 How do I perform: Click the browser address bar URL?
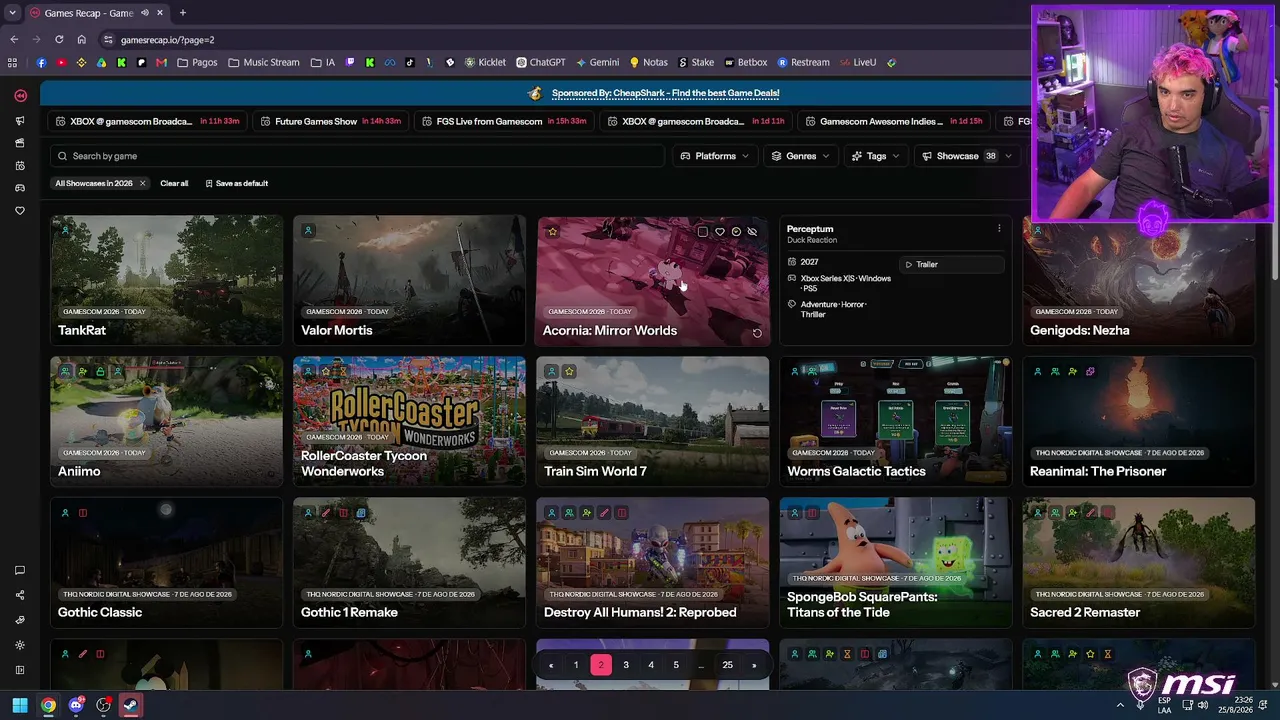pos(167,40)
